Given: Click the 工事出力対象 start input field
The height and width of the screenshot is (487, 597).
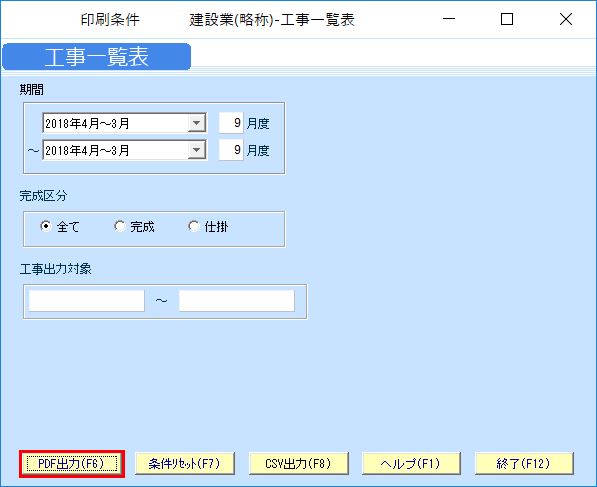Looking at the screenshot, I should tap(87, 301).
